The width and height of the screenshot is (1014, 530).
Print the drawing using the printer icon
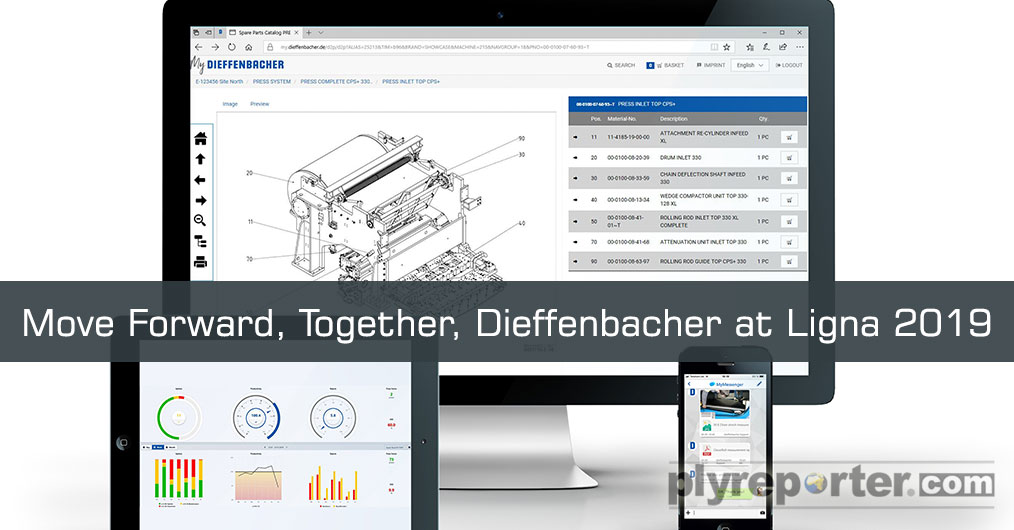pyautogui.click(x=200, y=262)
